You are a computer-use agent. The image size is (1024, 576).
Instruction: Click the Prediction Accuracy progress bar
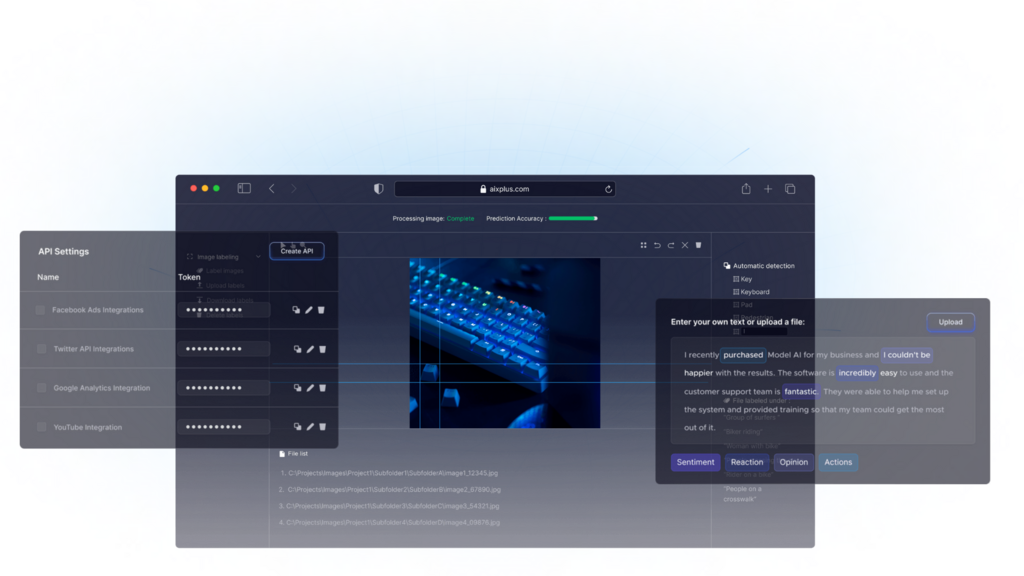(x=573, y=219)
